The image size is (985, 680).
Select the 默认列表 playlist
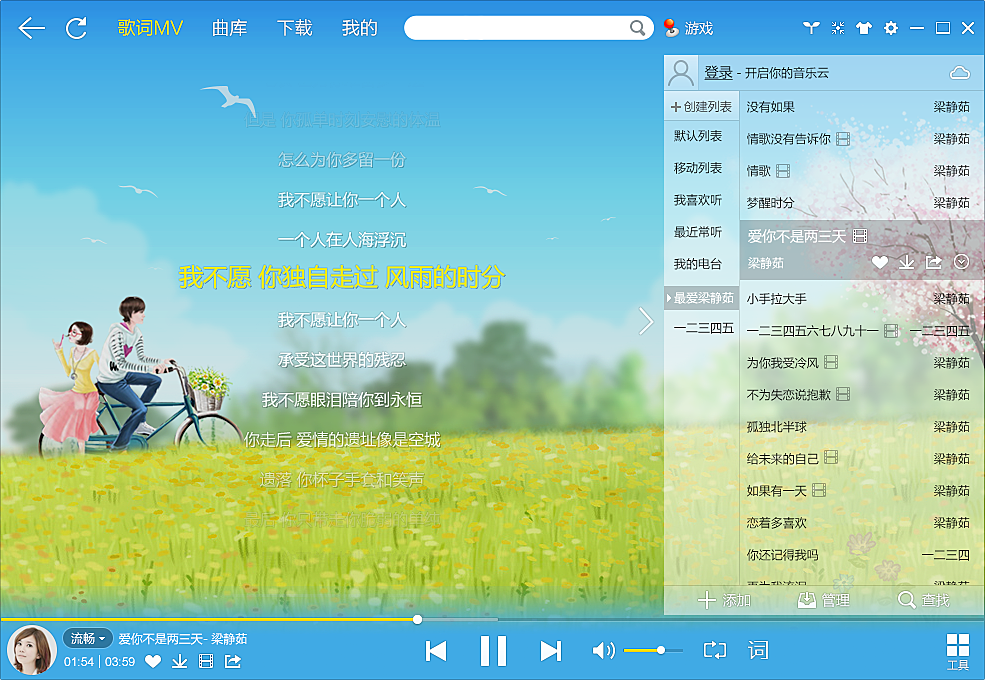[x=698, y=136]
